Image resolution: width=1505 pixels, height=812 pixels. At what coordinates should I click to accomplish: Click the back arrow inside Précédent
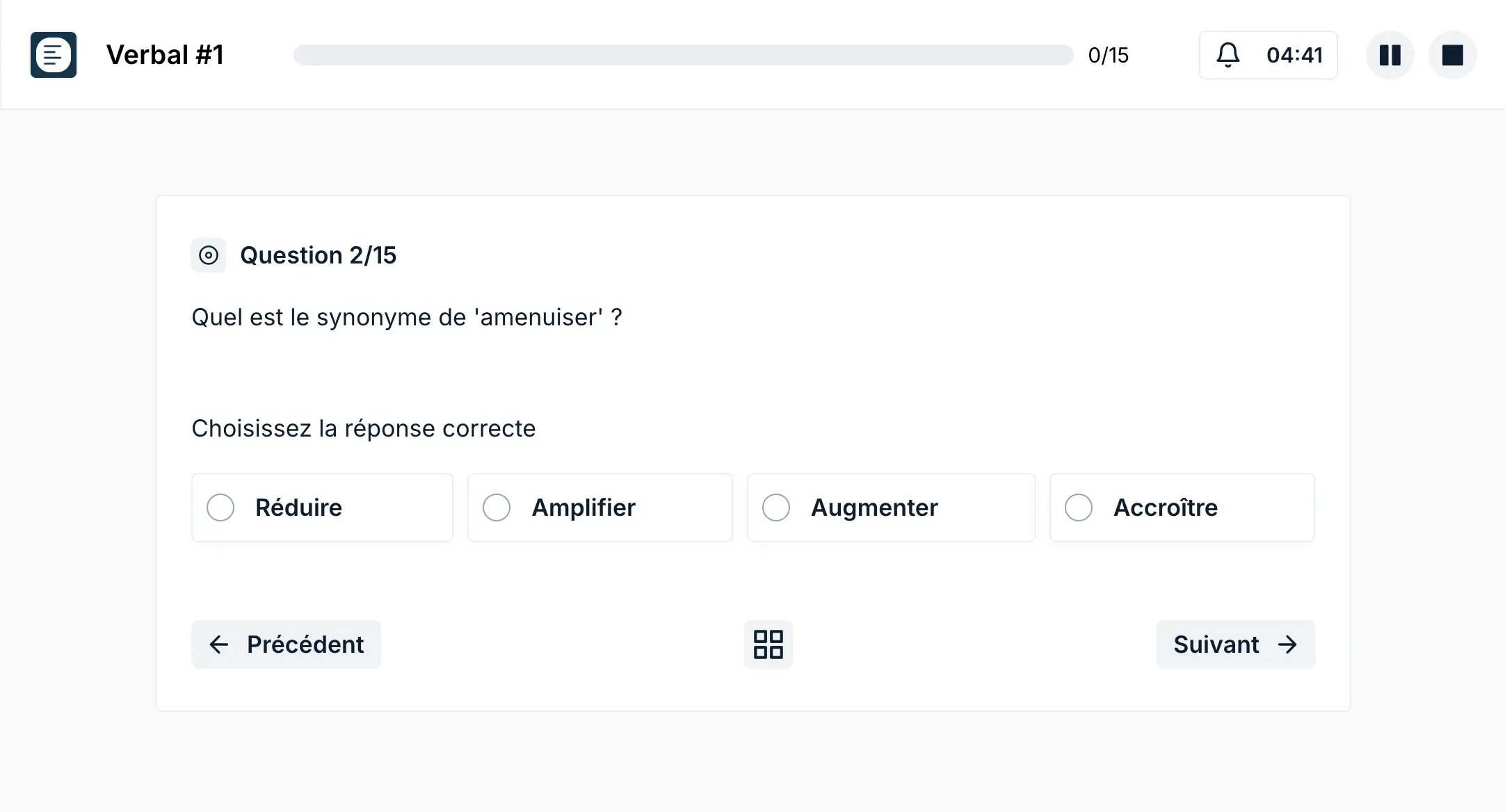pyautogui.click(x=219, y=644)
